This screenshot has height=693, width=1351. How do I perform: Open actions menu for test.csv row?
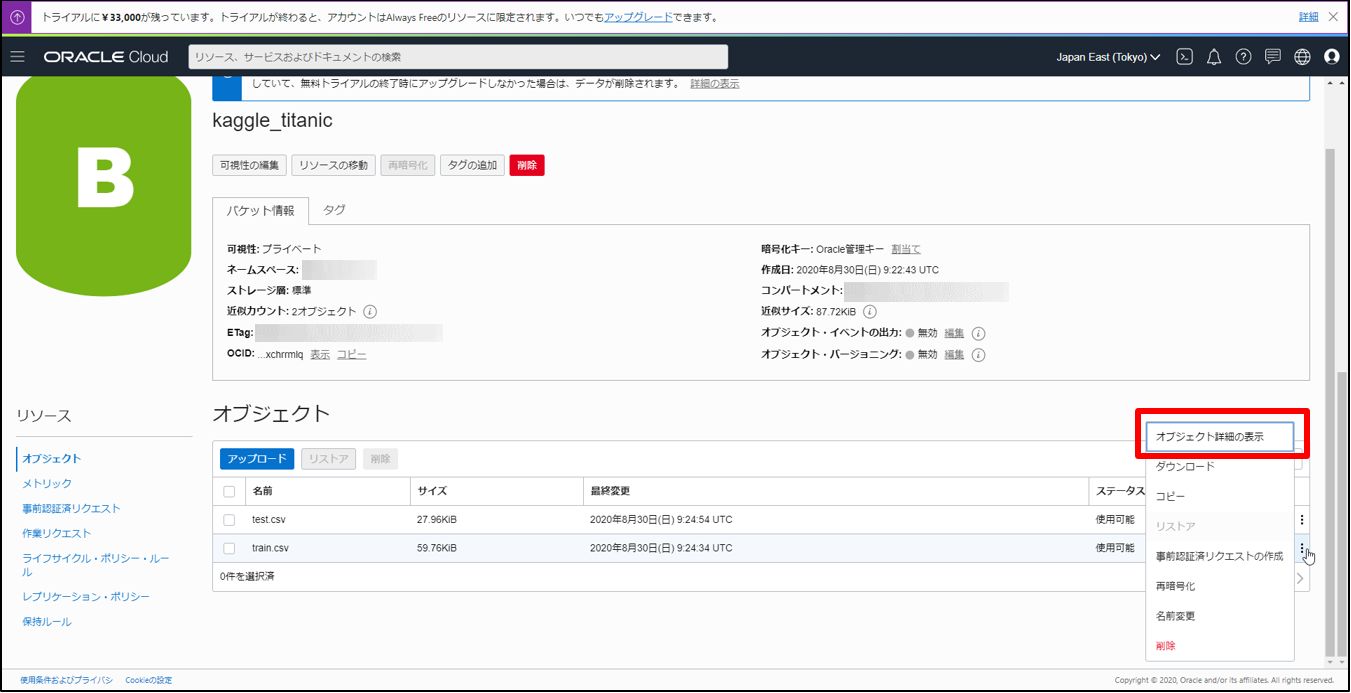1301,520
